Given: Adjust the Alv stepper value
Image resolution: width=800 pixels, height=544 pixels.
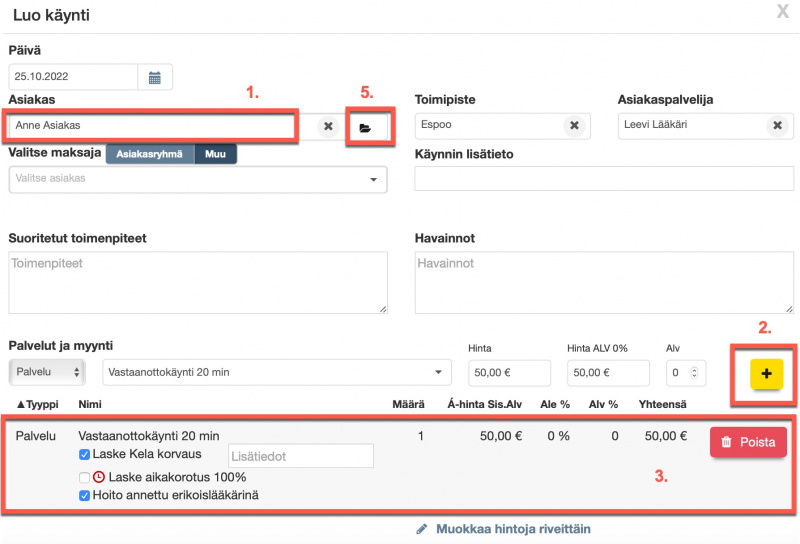Looking at the screenshot, I should point(697,372).
